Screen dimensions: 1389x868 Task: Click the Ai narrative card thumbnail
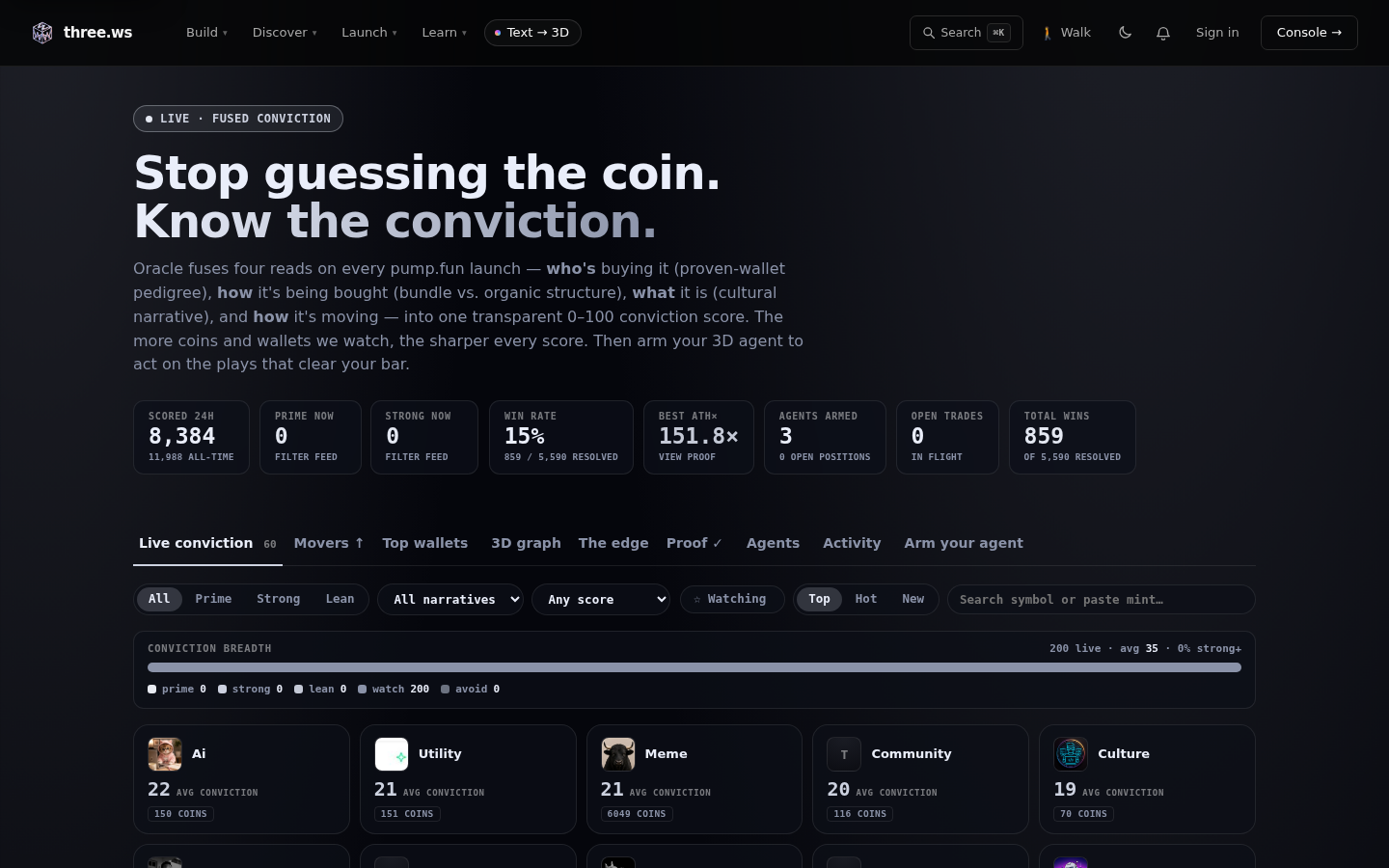(165, 754)
